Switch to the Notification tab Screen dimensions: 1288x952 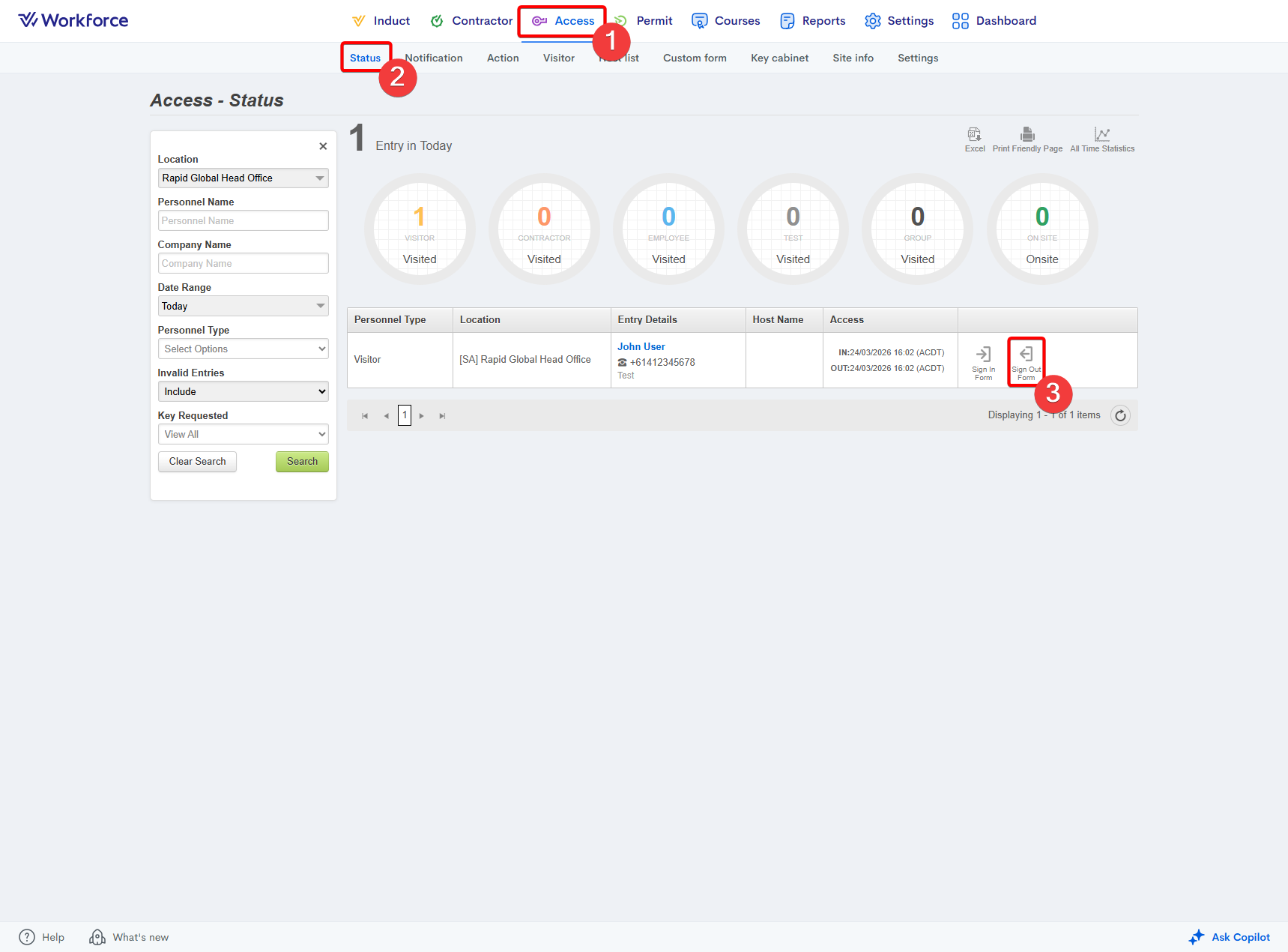coord(435,58)
